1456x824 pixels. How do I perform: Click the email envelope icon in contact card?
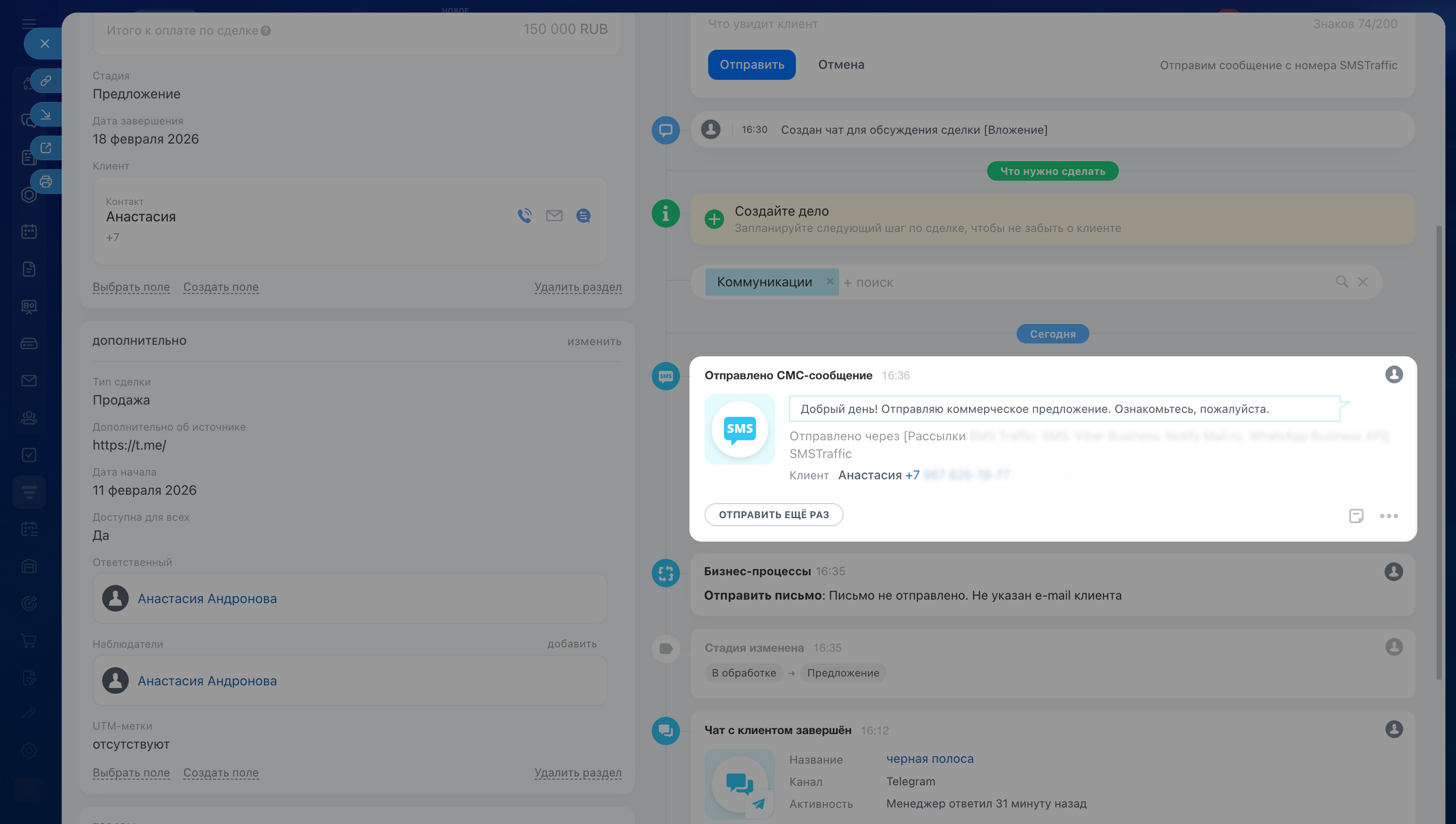[x=554, y=215]
